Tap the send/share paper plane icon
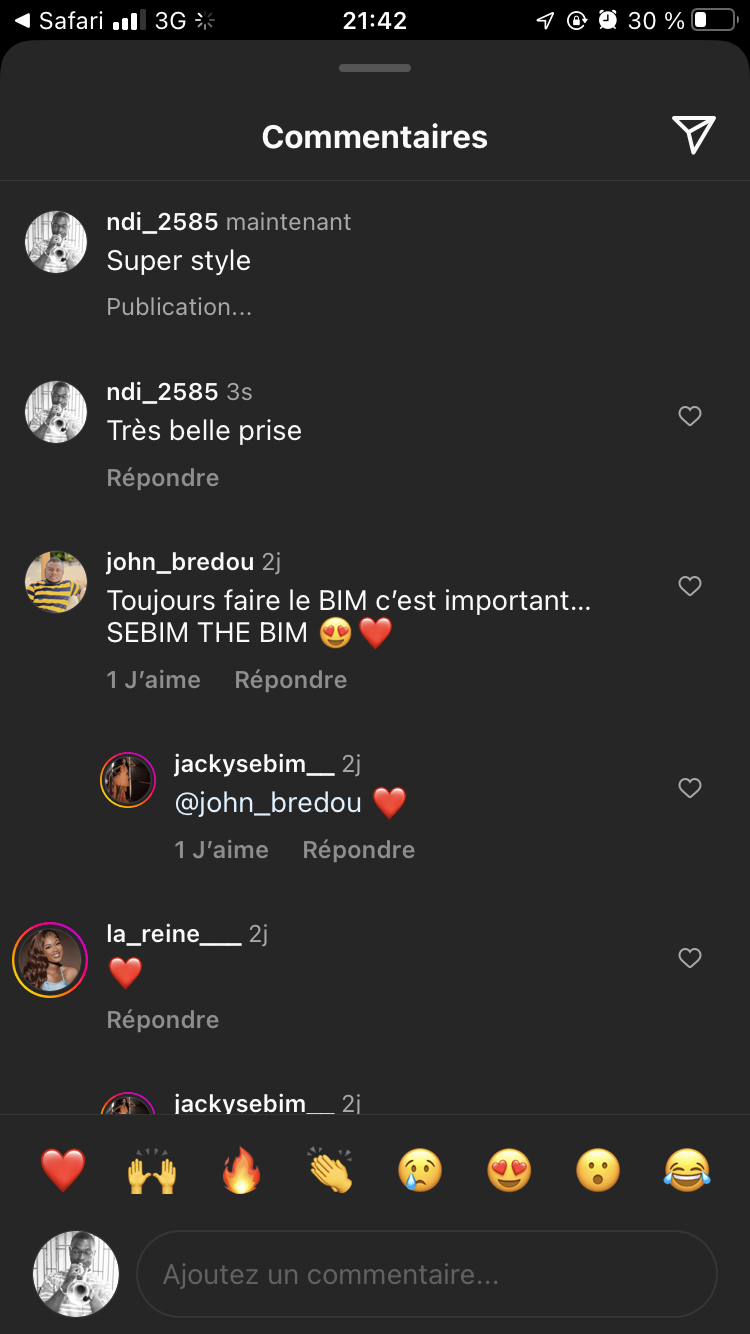 coord(693,135)
